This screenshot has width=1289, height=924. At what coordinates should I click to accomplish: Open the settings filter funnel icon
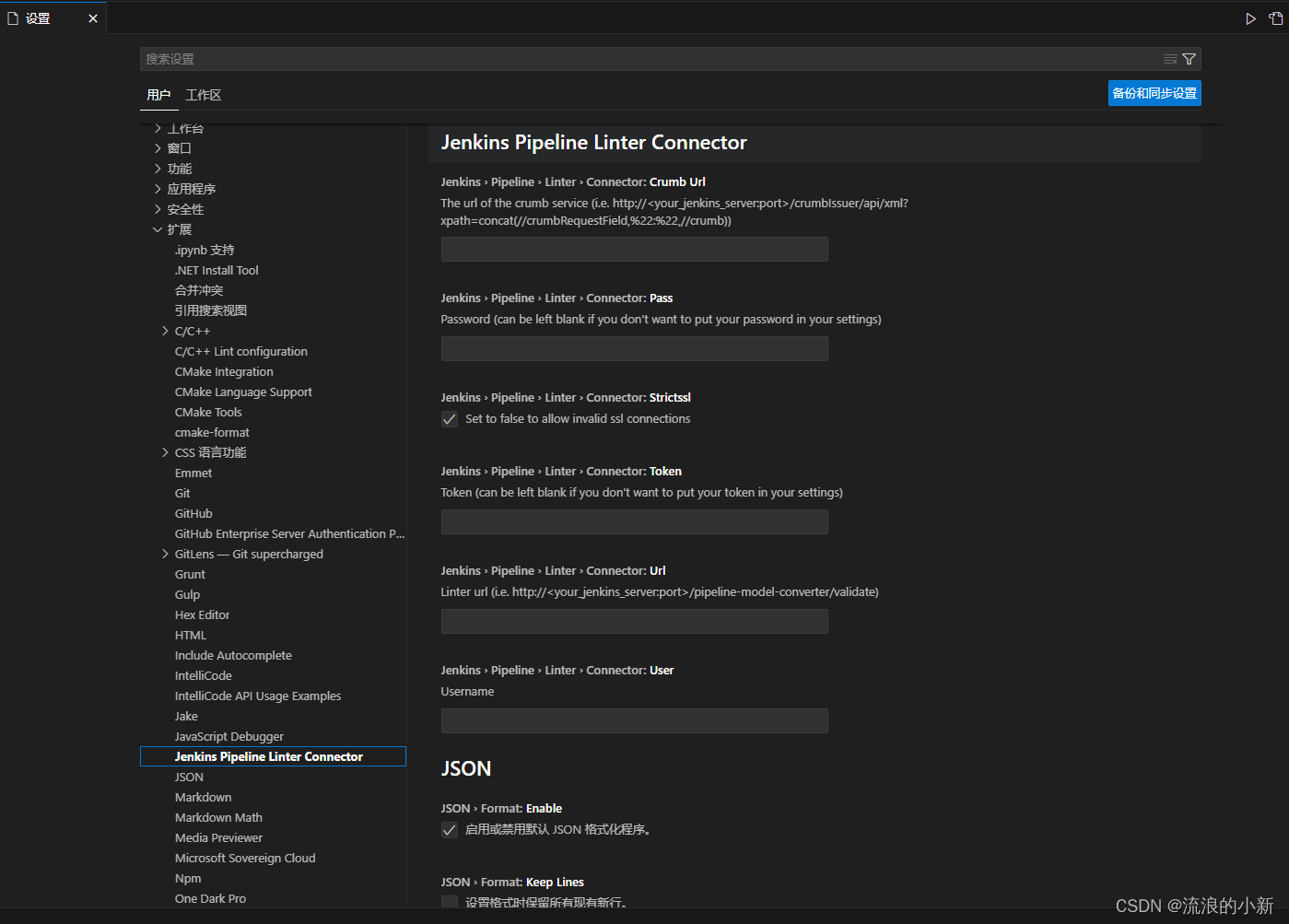[1189, 59]
